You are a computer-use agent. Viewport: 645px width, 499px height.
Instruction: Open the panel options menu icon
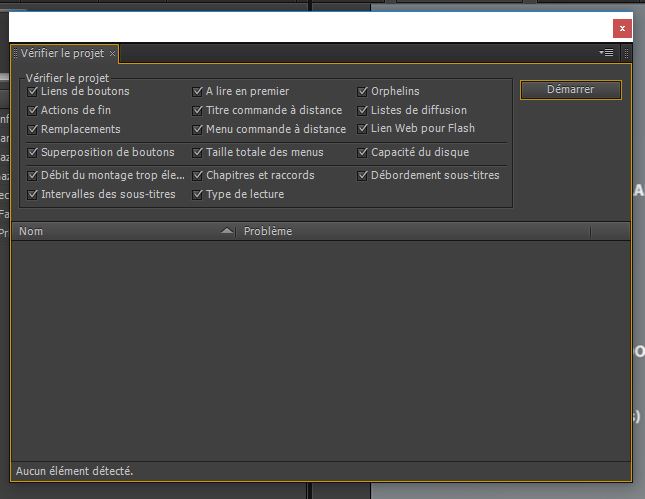(606, 53)
